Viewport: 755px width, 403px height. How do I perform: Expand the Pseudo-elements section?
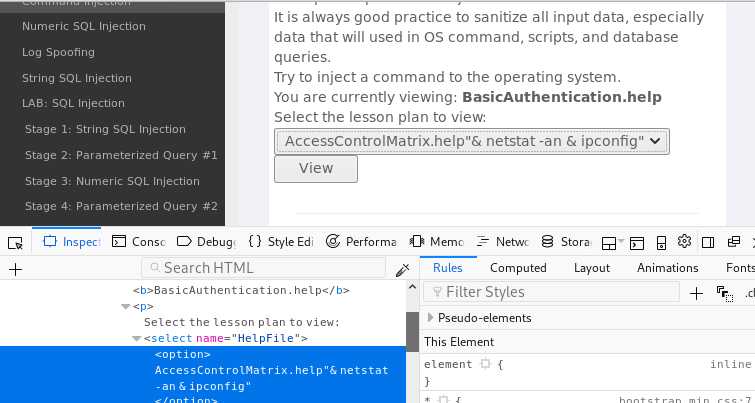pos(430,318)
